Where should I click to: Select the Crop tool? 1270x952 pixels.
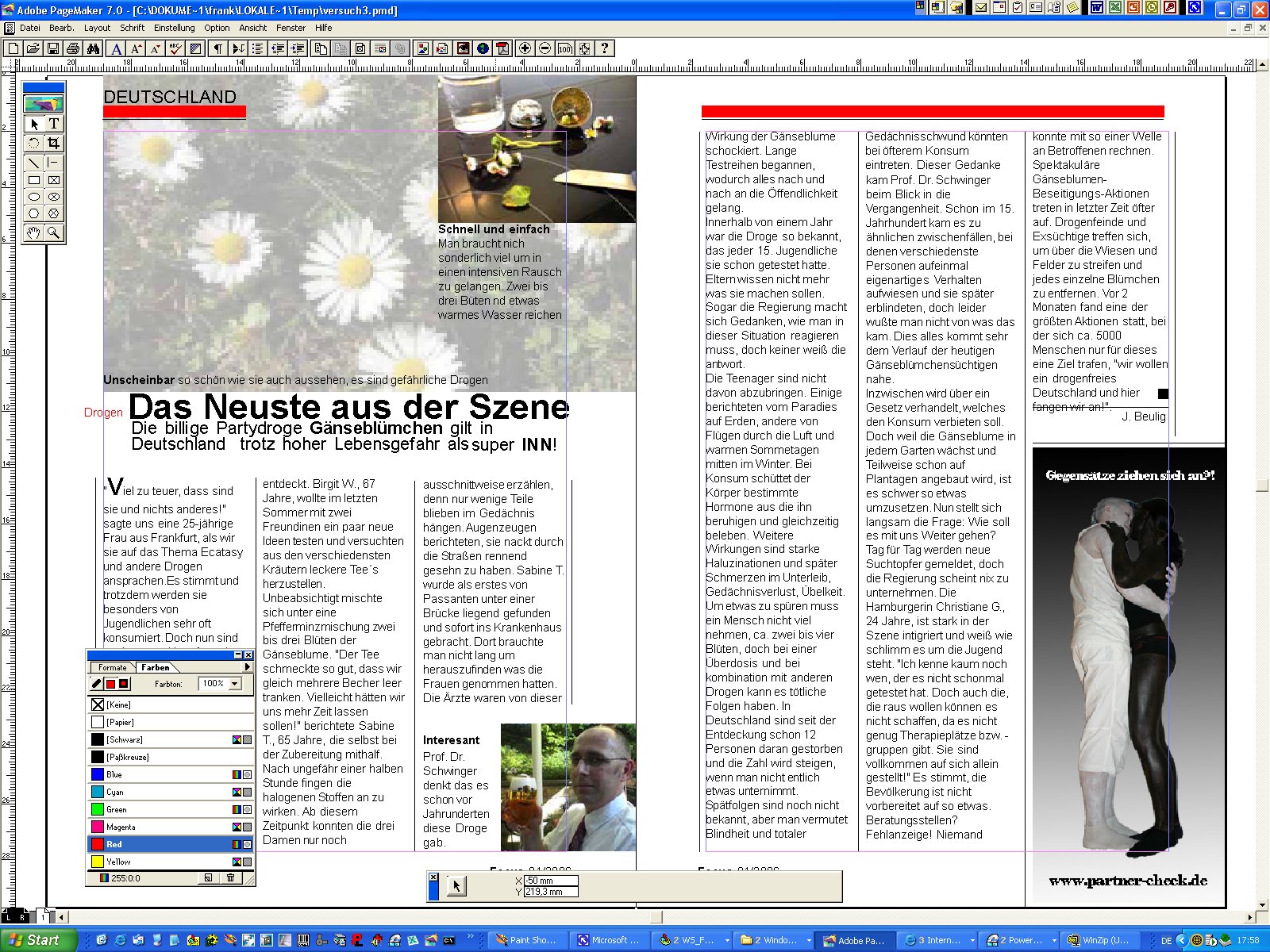click(53, 144)
